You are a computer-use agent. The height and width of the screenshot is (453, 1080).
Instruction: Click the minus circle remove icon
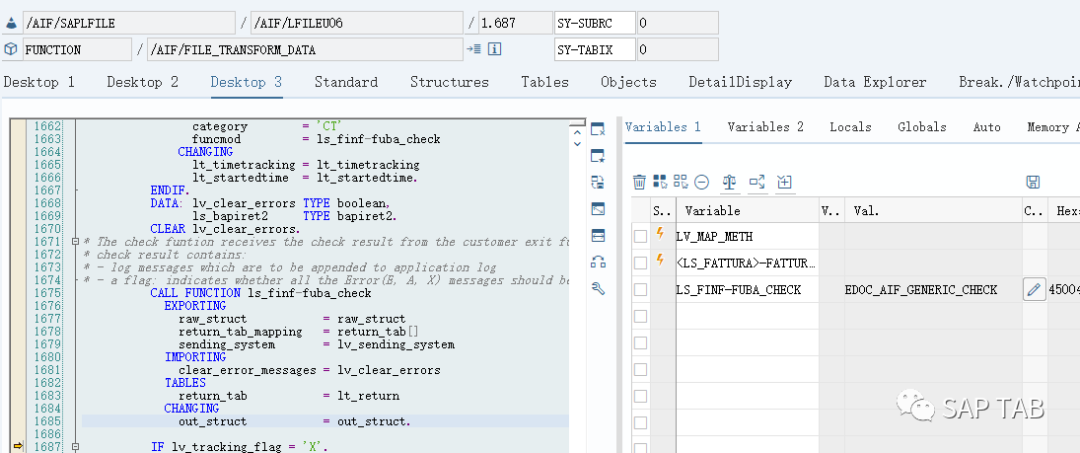coord(702,182)
